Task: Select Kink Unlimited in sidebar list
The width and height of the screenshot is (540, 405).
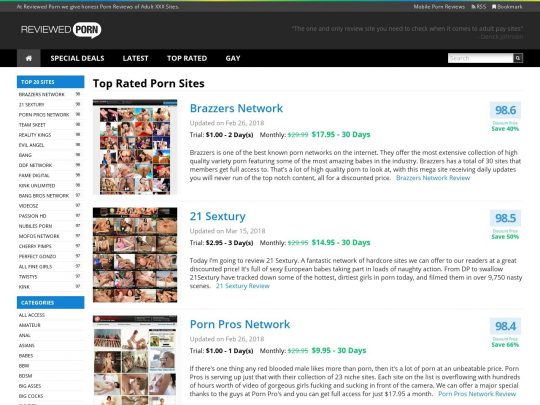Action: tap(37, 186)
